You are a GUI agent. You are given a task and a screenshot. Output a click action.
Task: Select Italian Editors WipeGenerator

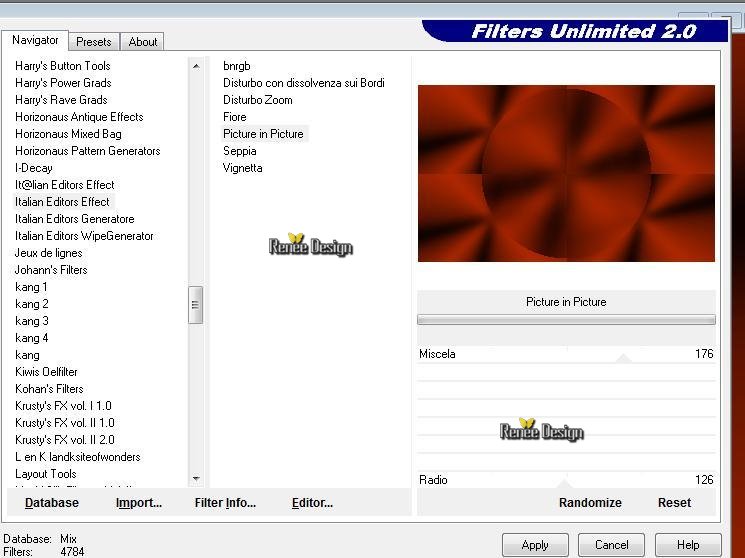(x=84, y=236)
